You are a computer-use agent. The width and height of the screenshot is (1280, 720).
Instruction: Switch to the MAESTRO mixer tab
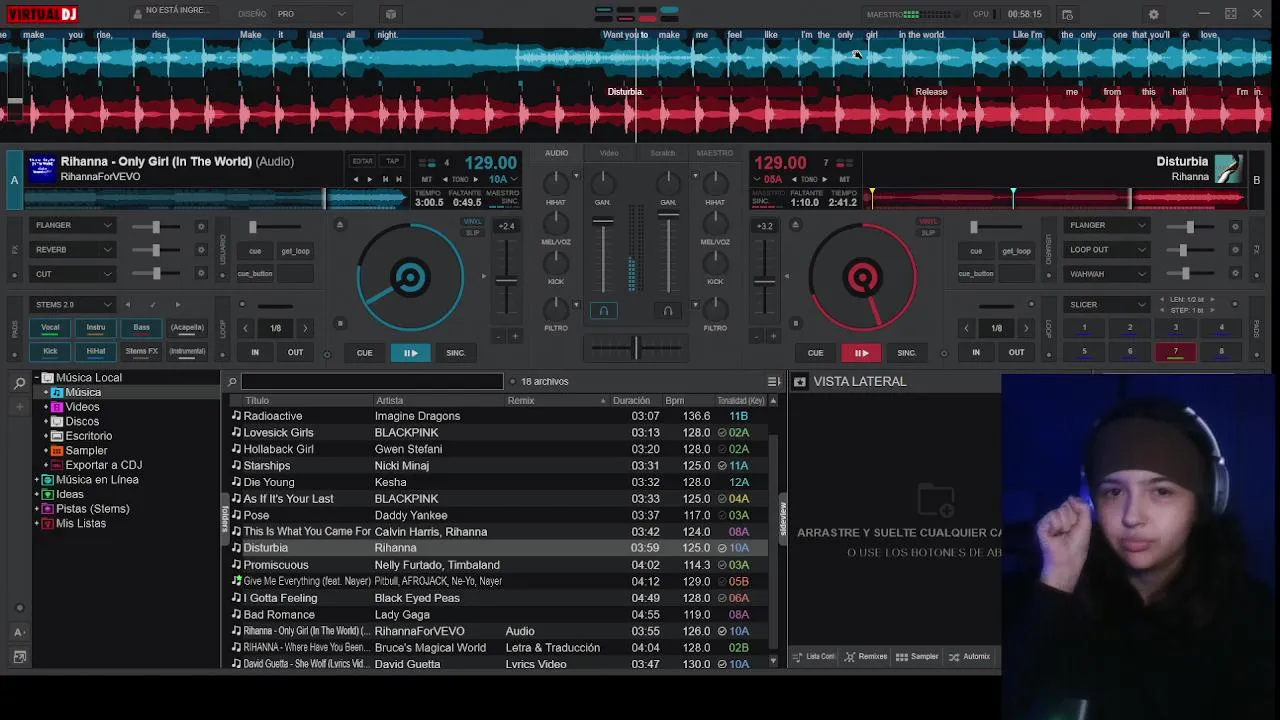[x=714, y=153]
